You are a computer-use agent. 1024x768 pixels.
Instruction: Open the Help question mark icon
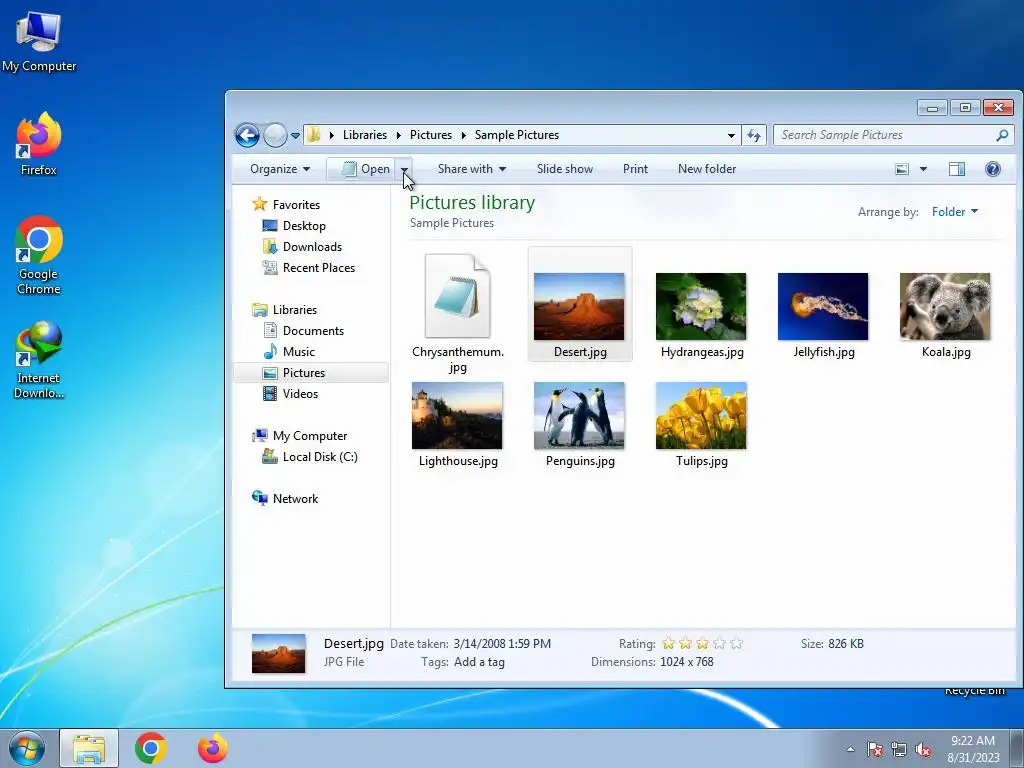(993, 169)
